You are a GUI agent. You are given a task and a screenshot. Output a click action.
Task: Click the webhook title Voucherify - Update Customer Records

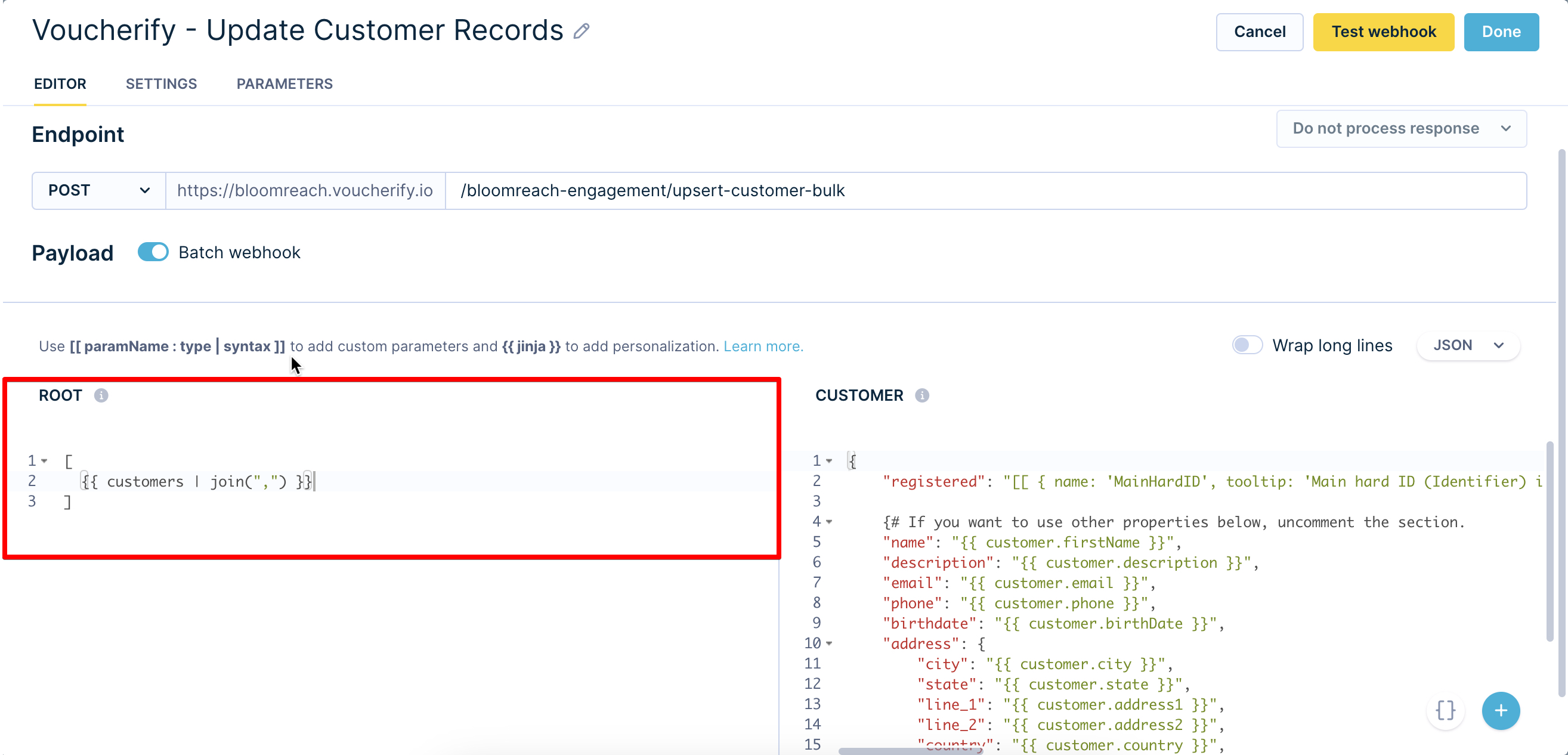click(298, 30)
